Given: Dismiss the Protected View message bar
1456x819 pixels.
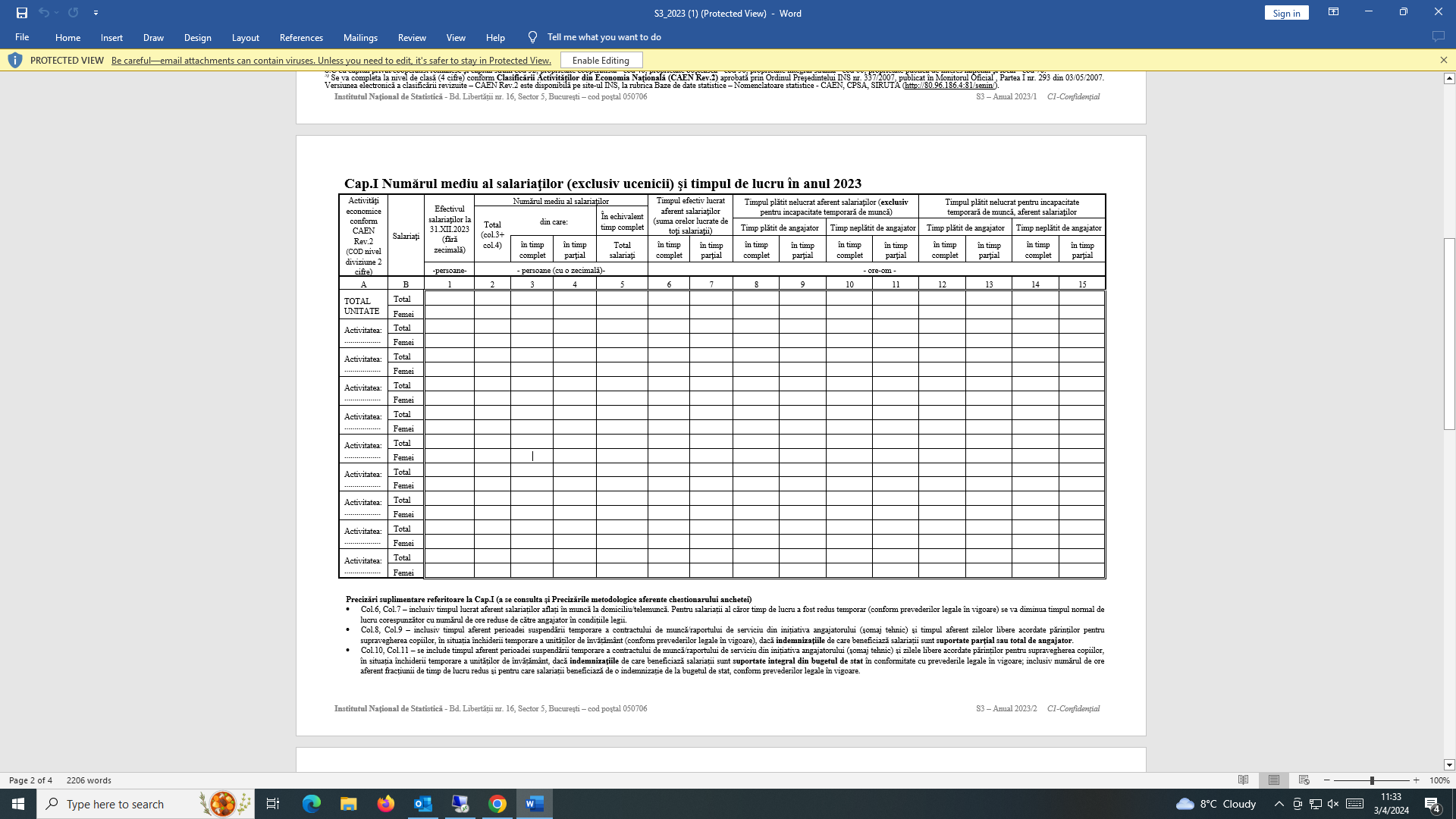Looking at the screenshot, I should coord(1443,60).
